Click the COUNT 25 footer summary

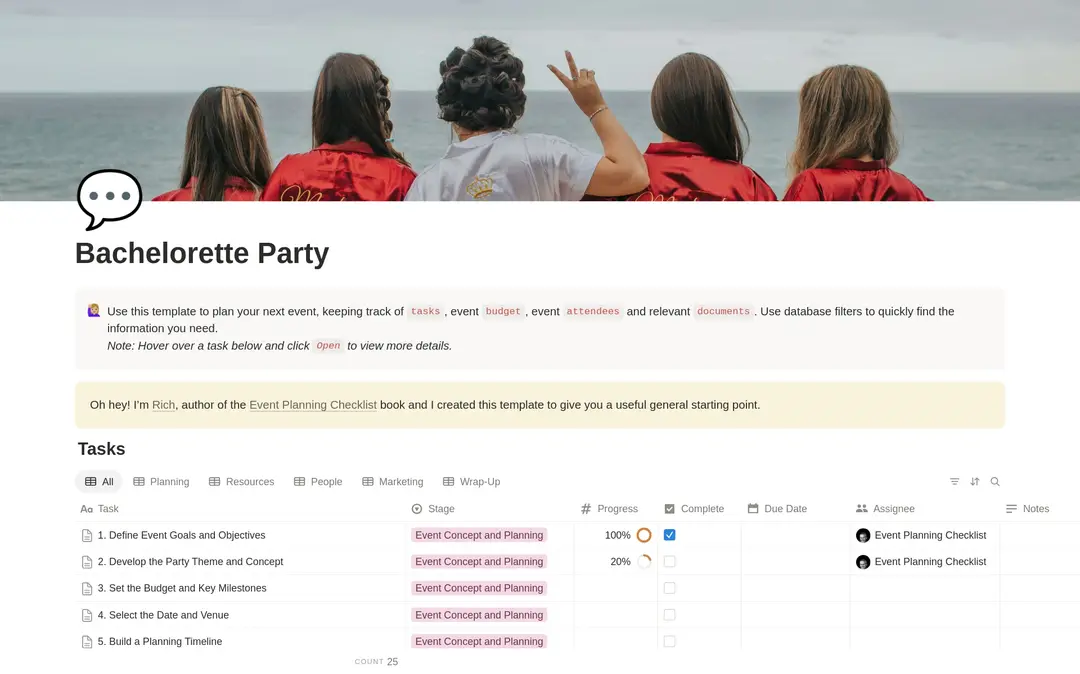coord(376,662)
